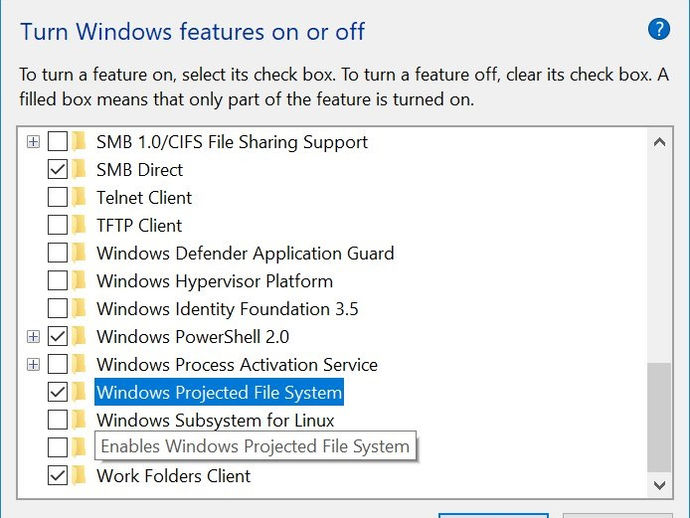Click folder icon beside Windows Hypervisor Platform

[79, 281]
